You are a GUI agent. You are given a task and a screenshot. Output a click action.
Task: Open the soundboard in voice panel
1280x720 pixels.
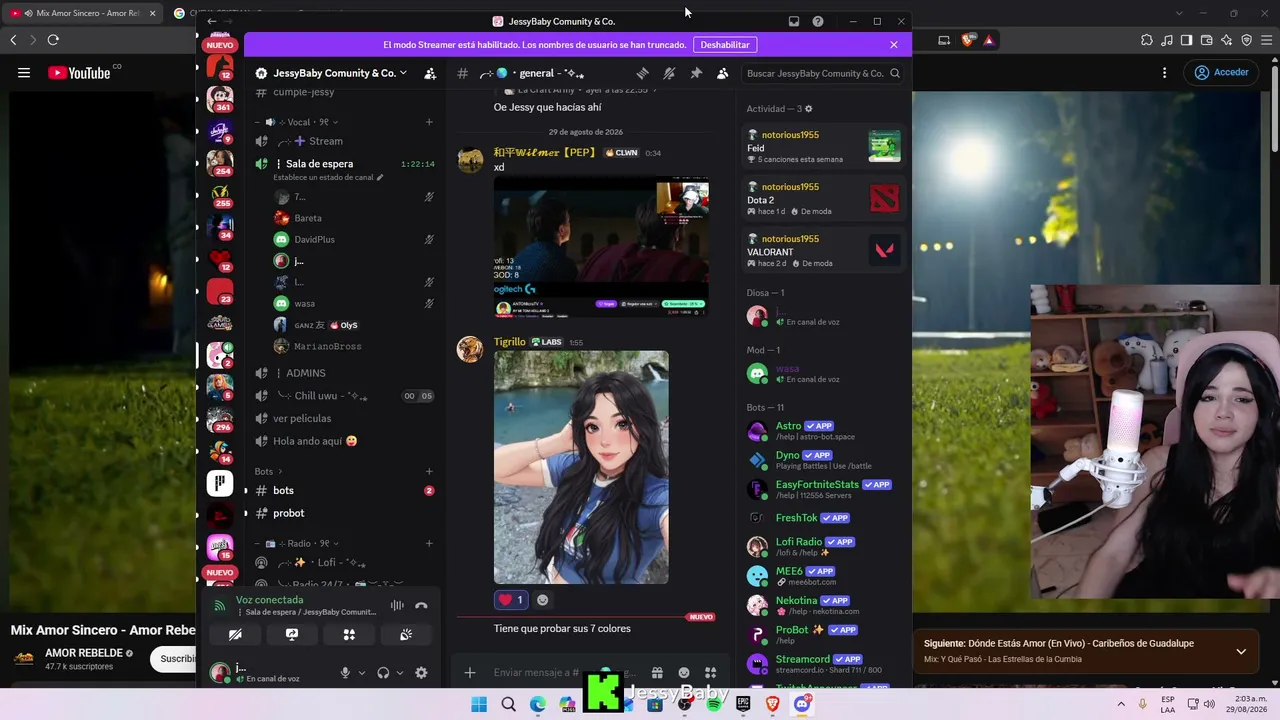tap(406, 634)
